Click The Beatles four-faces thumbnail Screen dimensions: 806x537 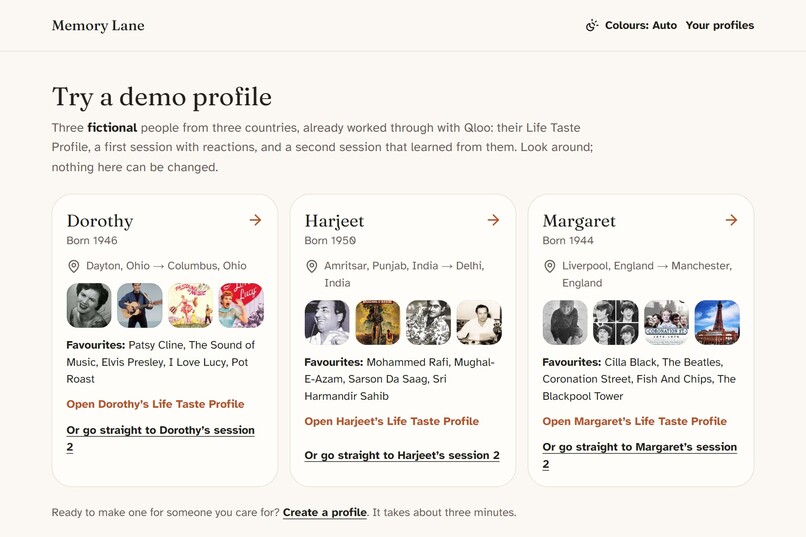pos(616,322)
